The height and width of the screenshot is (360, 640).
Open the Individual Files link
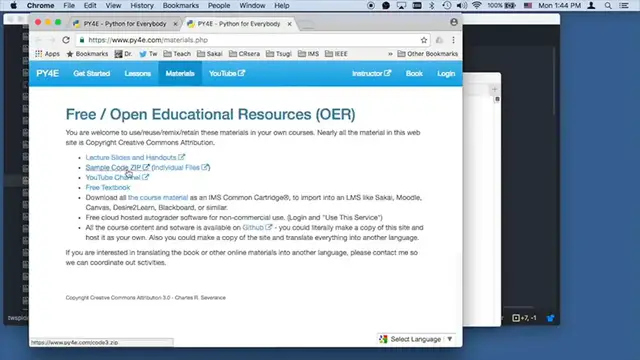pos(181,167)
